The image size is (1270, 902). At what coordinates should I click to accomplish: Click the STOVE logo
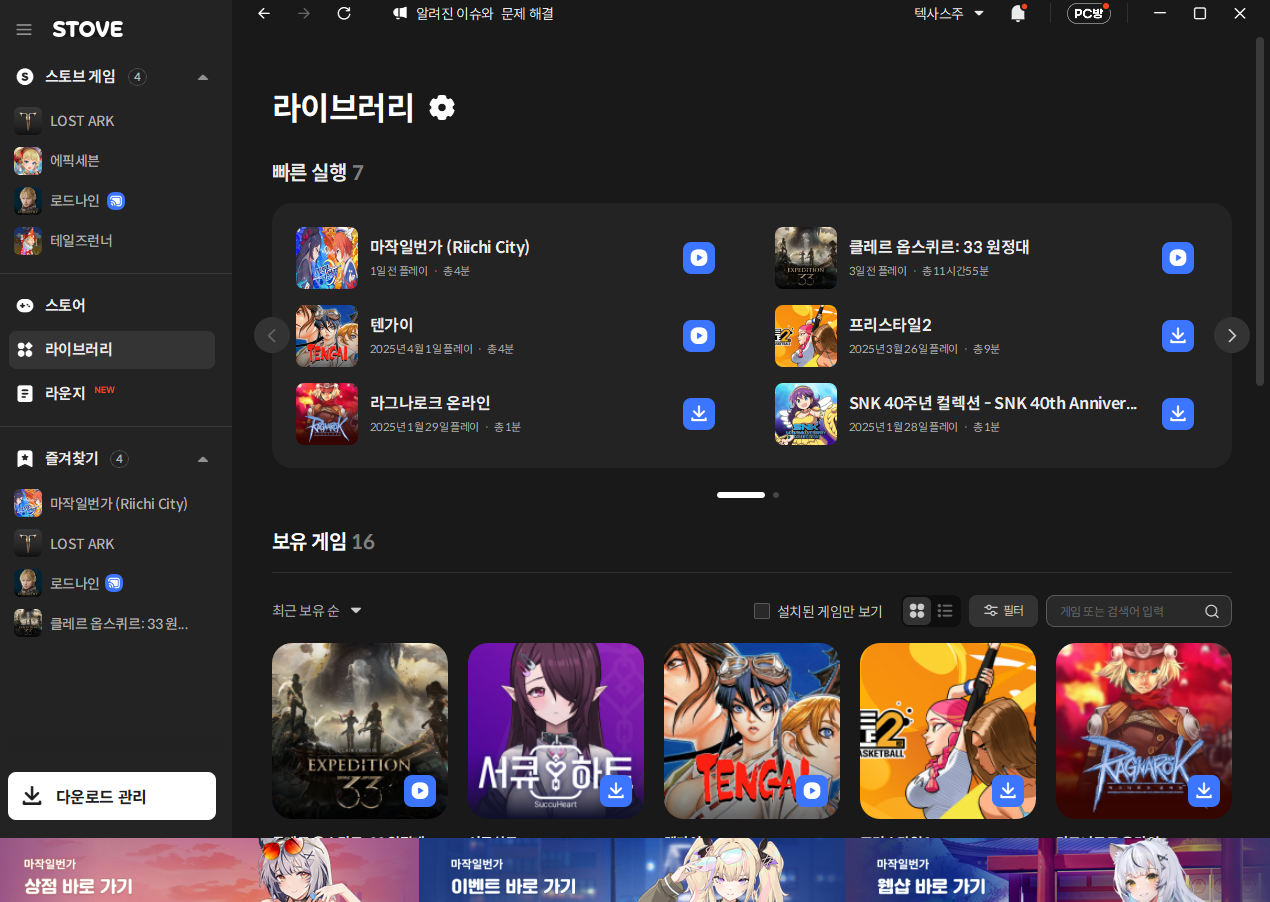[x=88, y=30]
